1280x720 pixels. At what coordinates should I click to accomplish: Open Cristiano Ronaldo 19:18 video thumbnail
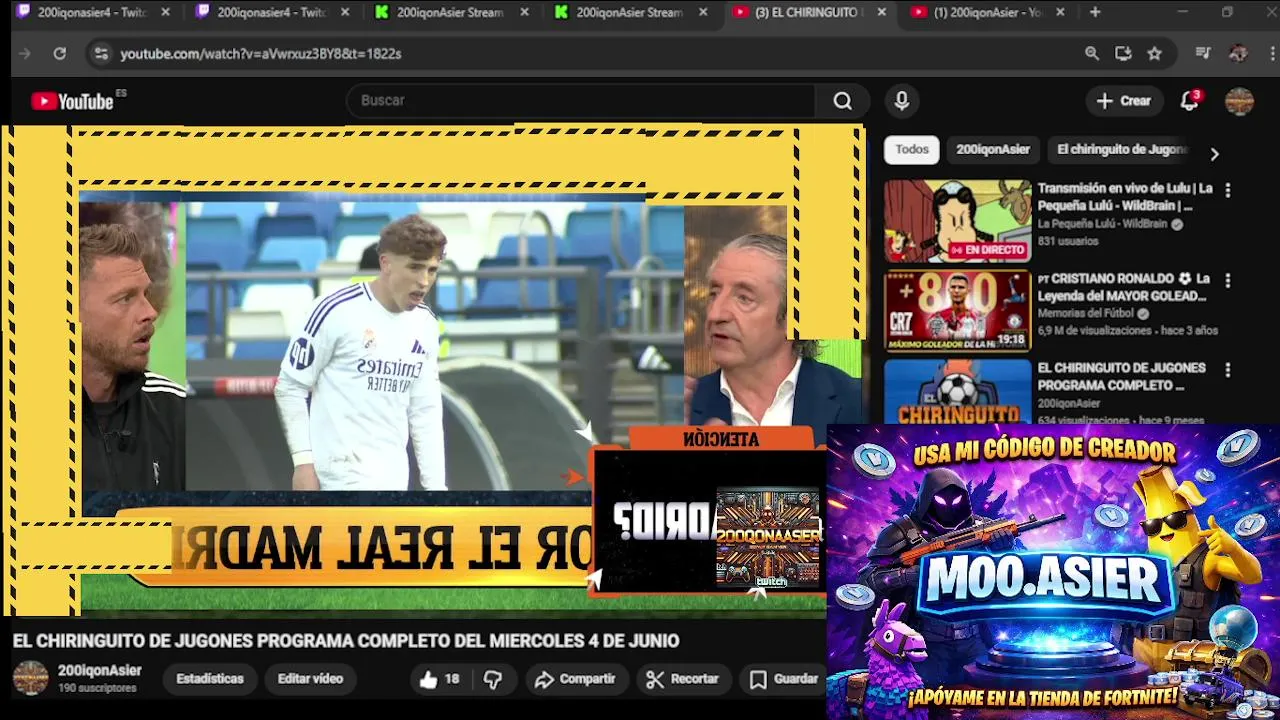[x=957, y=311]
